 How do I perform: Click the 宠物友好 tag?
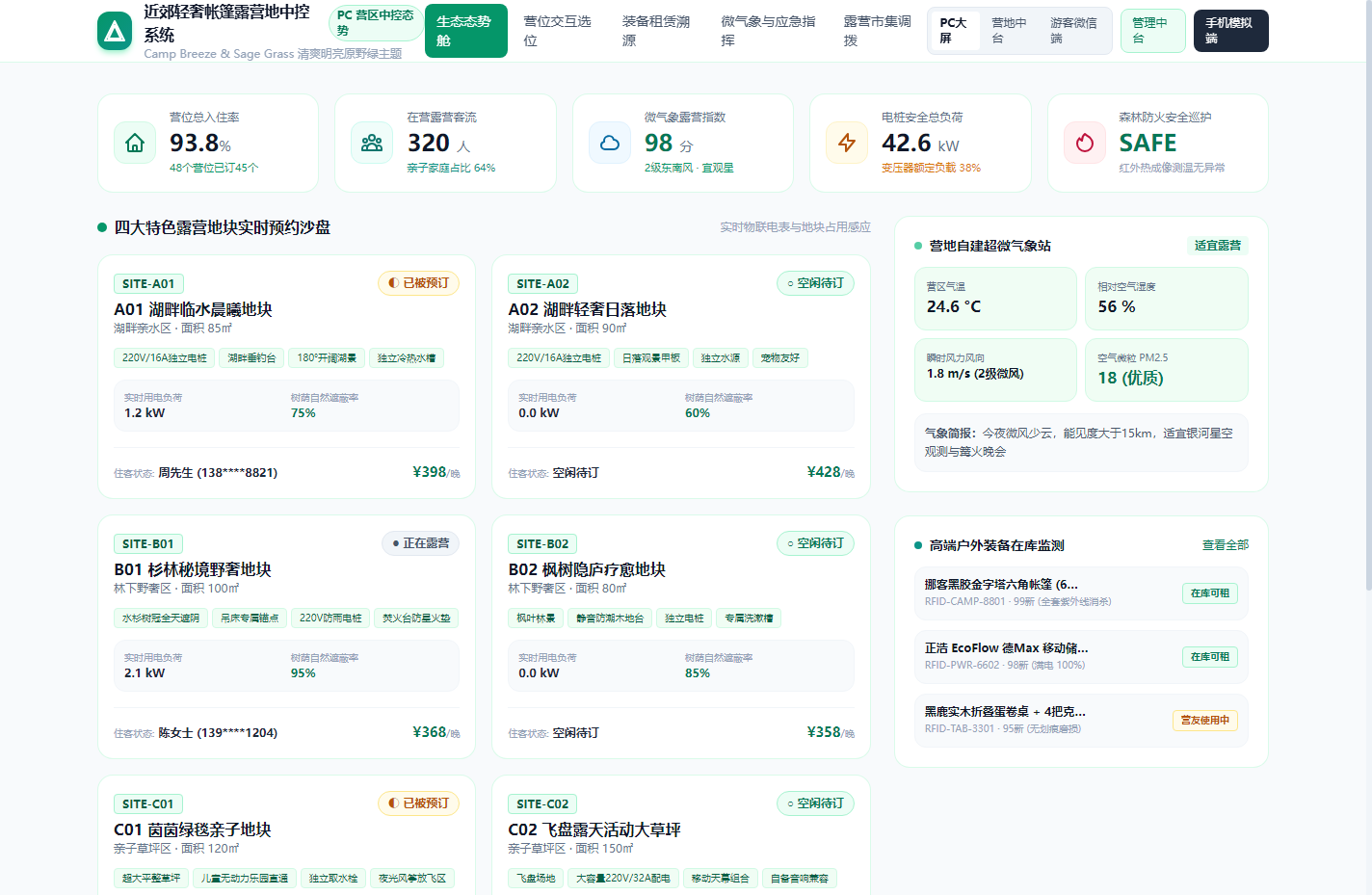point(780,358)
